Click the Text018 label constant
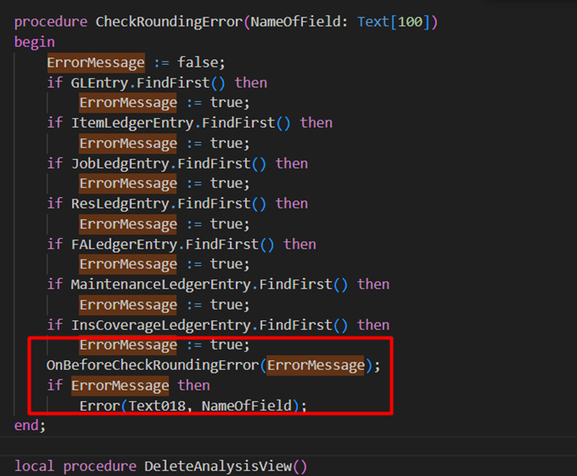Image resolution: width=577 pixels, height=476 pixels. click(157, 406)
